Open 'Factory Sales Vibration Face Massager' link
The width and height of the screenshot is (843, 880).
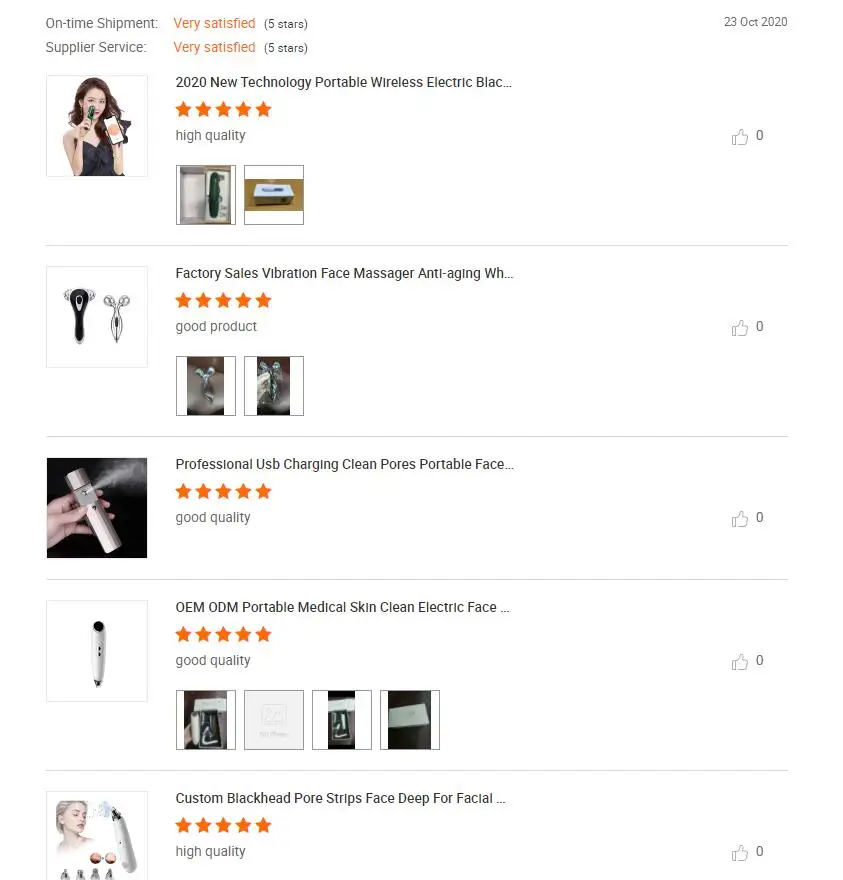(x=344, y=273)
